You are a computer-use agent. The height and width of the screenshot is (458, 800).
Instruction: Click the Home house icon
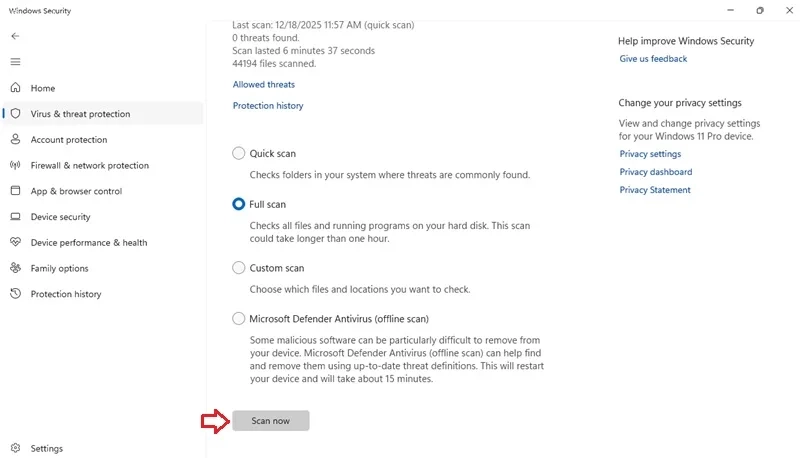tap(15, 88)
